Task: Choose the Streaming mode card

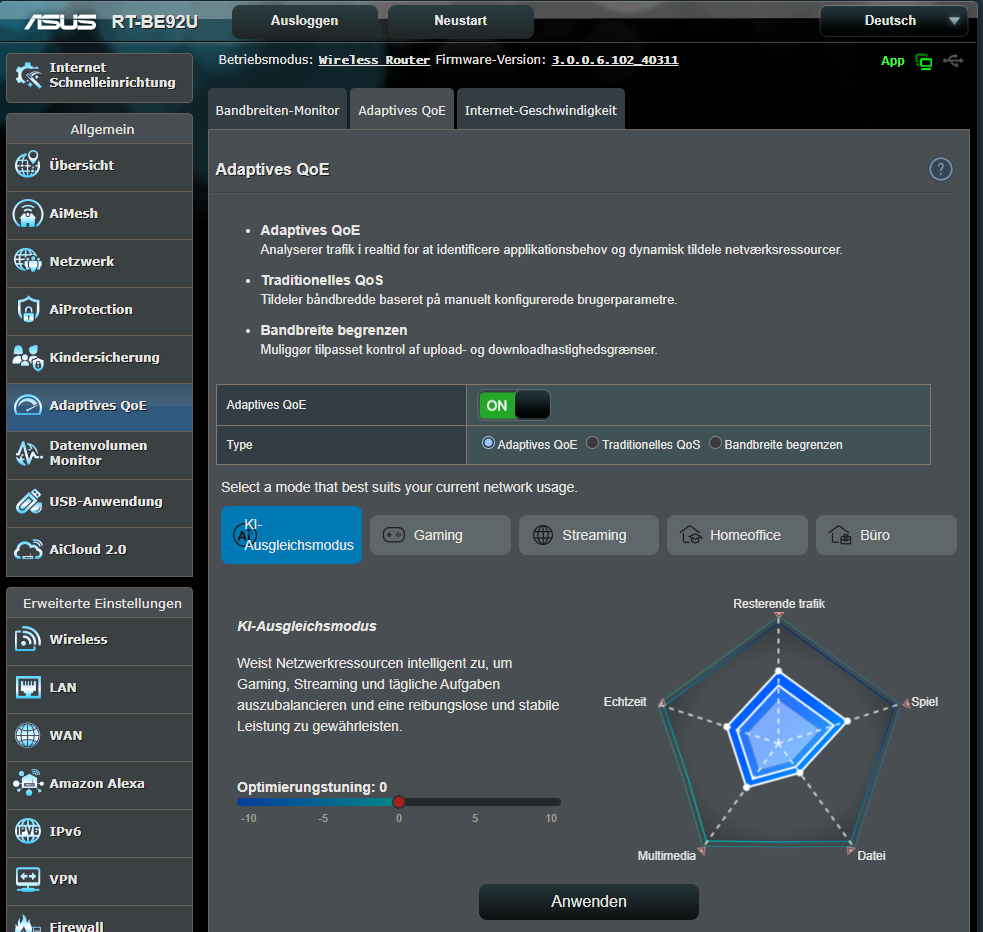Action: [x=589, y=535]
